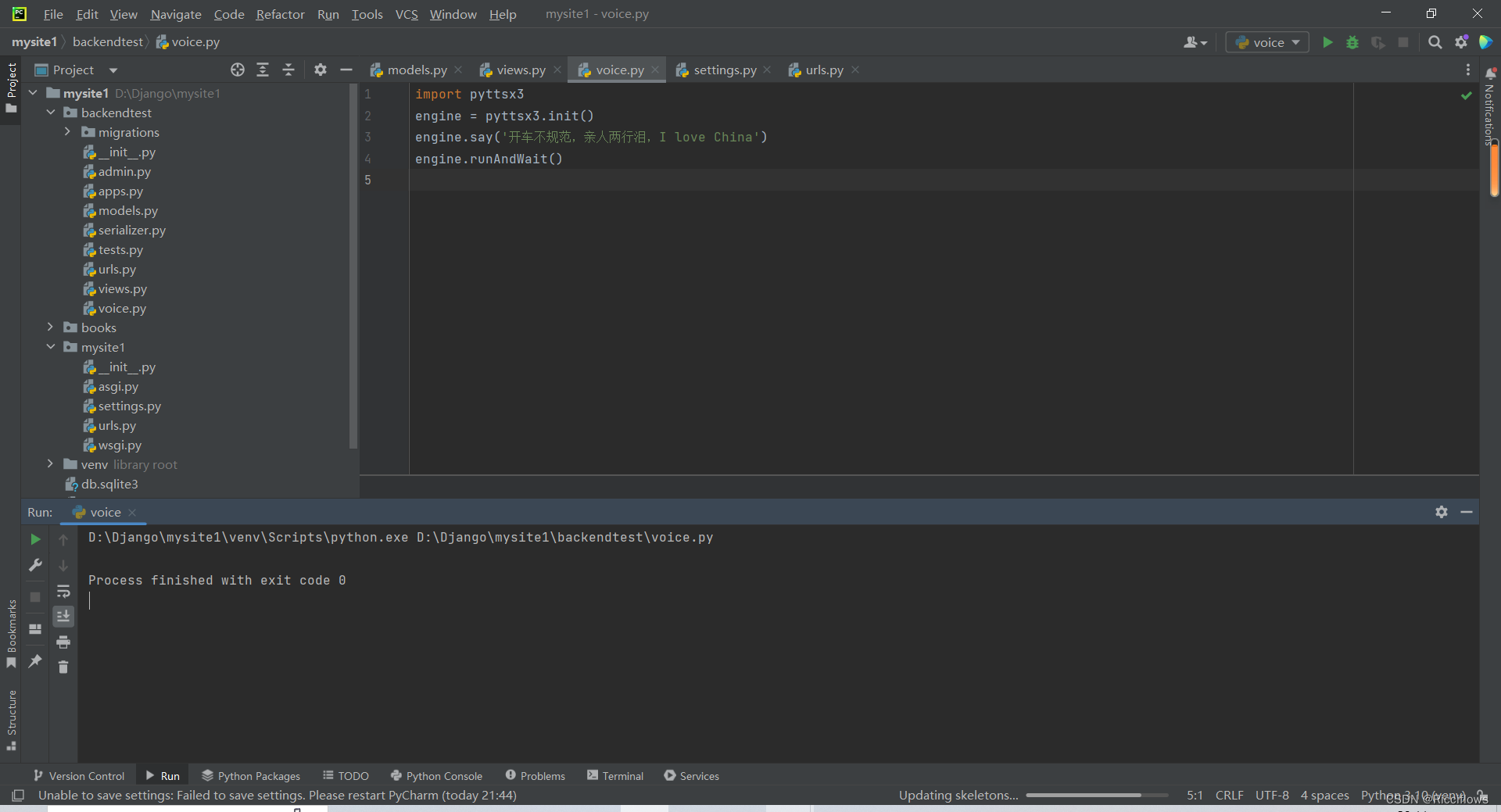Collapse the backendtest folder

tap(51, 113)
